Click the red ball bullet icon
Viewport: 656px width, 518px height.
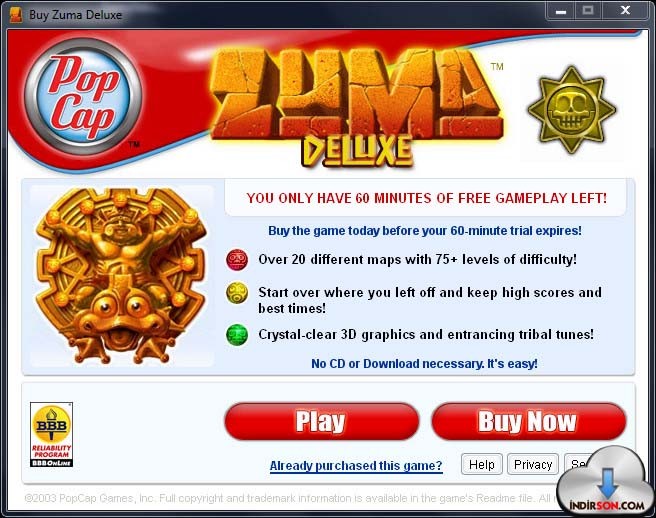tap(237, 259)
